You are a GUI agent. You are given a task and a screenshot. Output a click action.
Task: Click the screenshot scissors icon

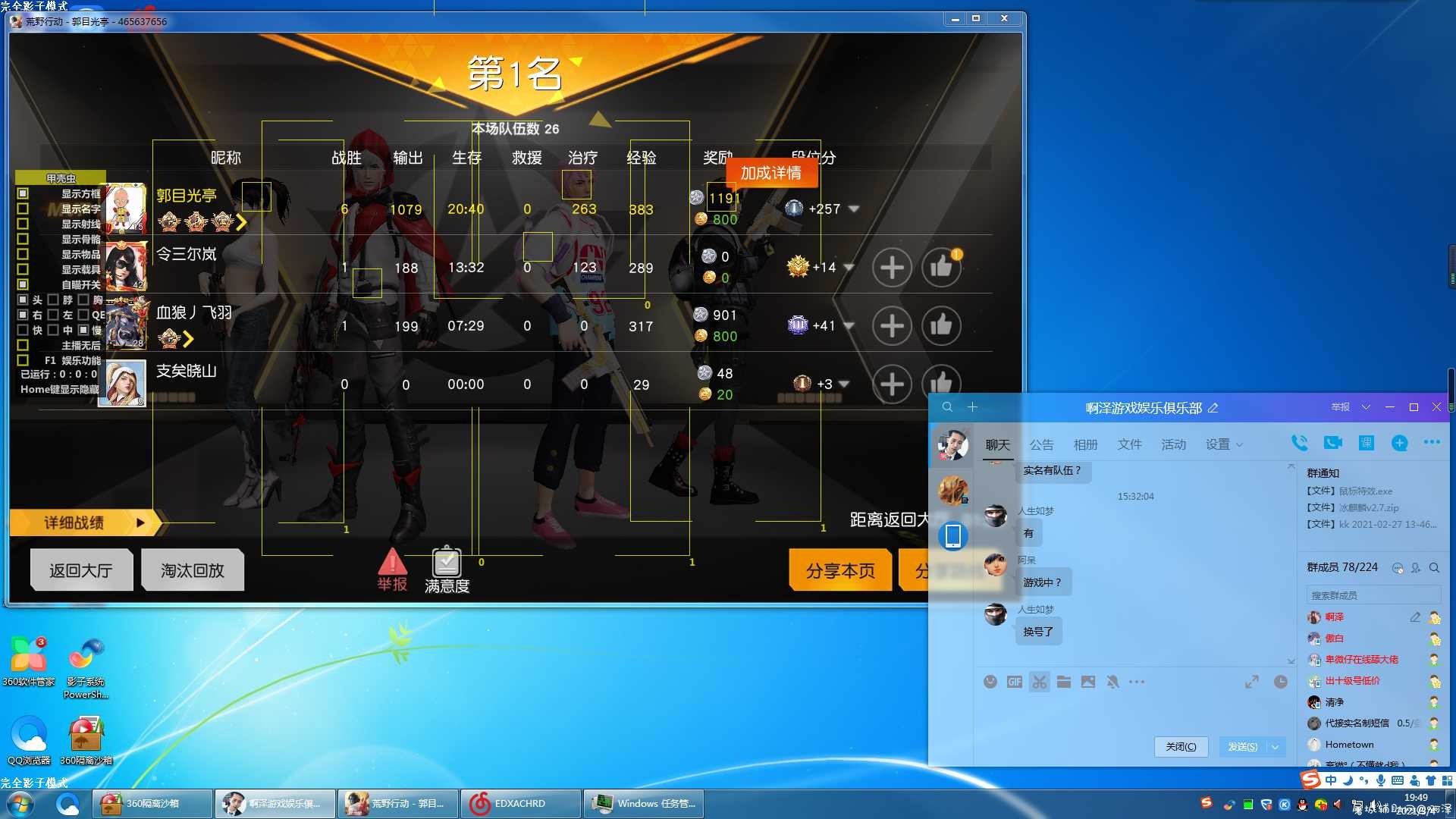(x=1039, y=682)
